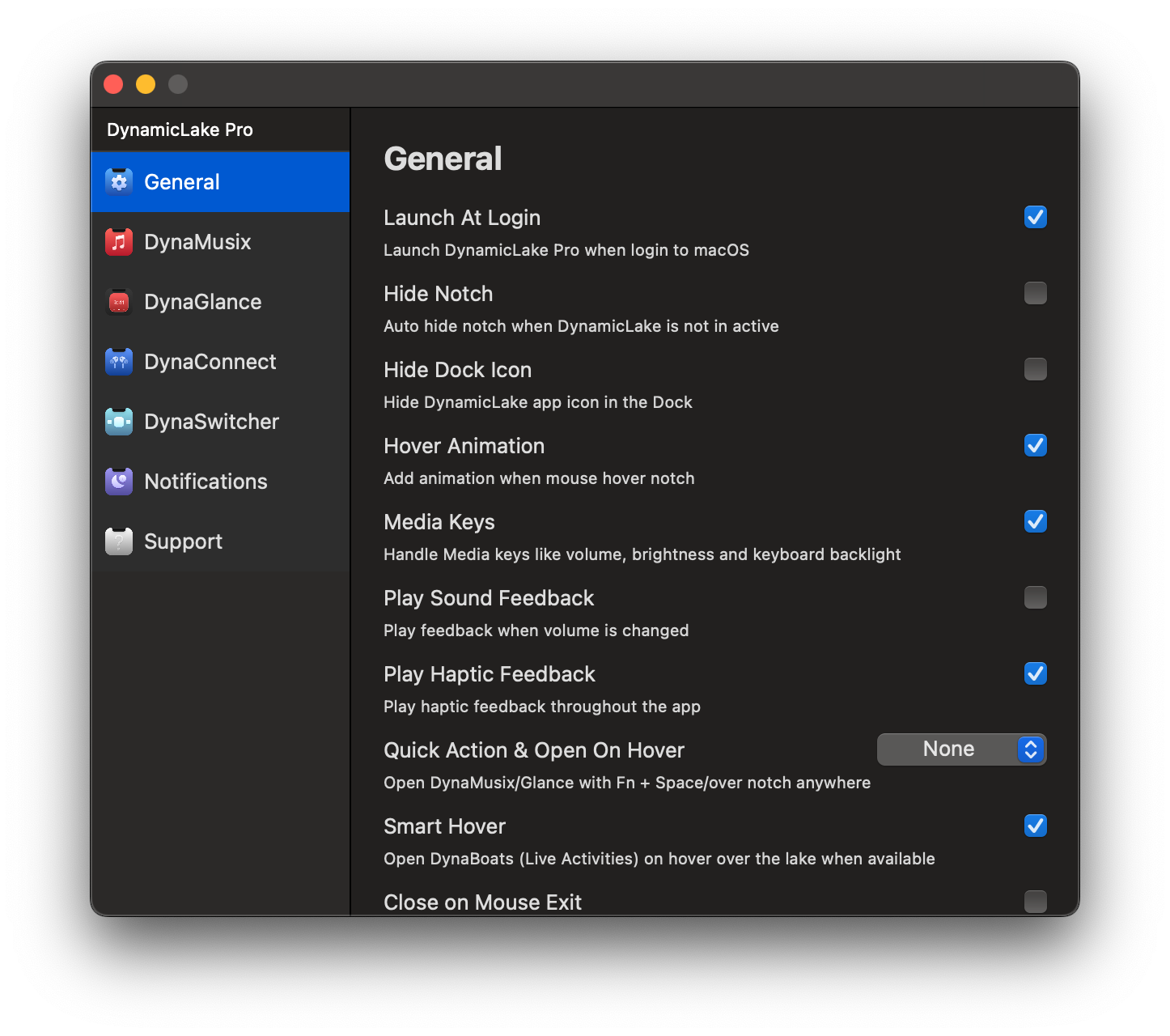Click the Notifications moon icon
Screen dimensions: 1170x1036
pos(119,482)
